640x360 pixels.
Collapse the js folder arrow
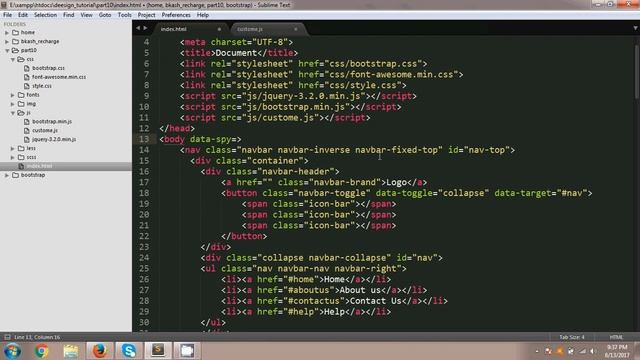13,113
